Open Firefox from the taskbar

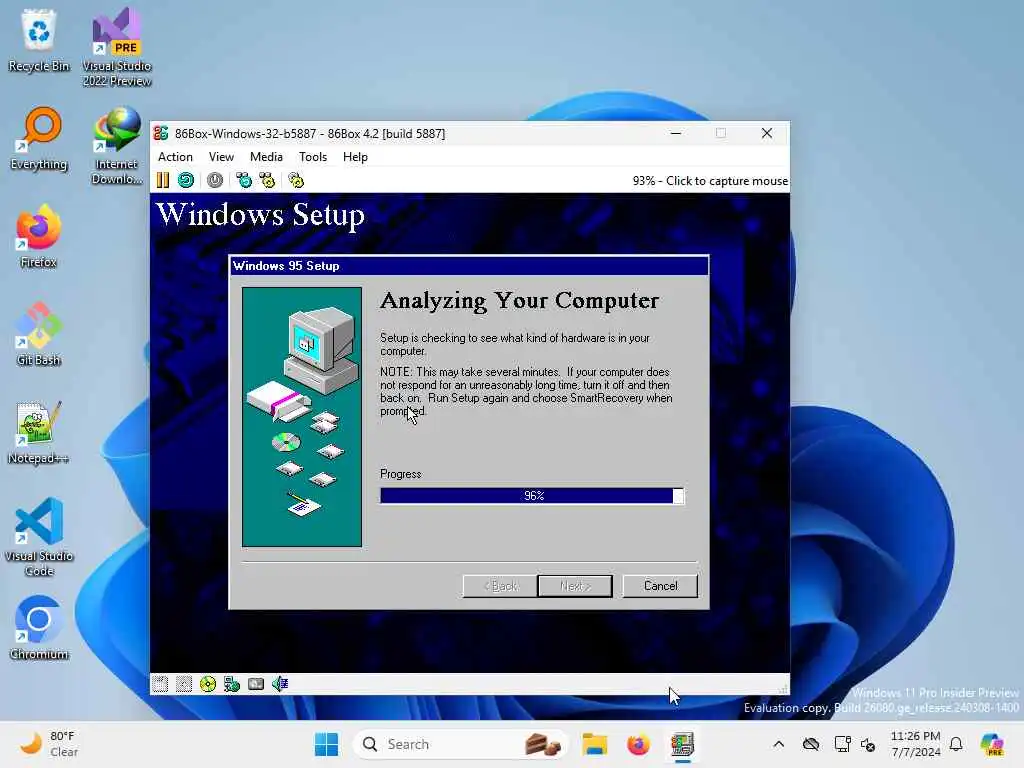click(638, 744)
